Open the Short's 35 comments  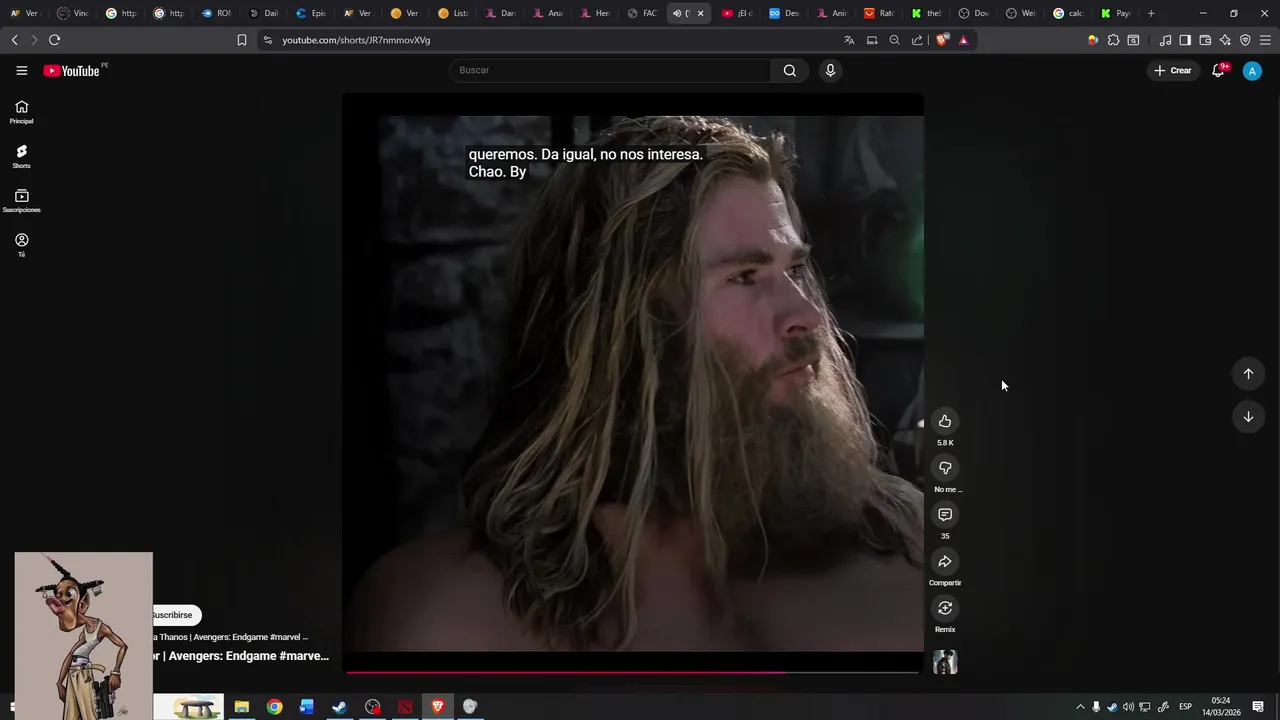point(945,514)
